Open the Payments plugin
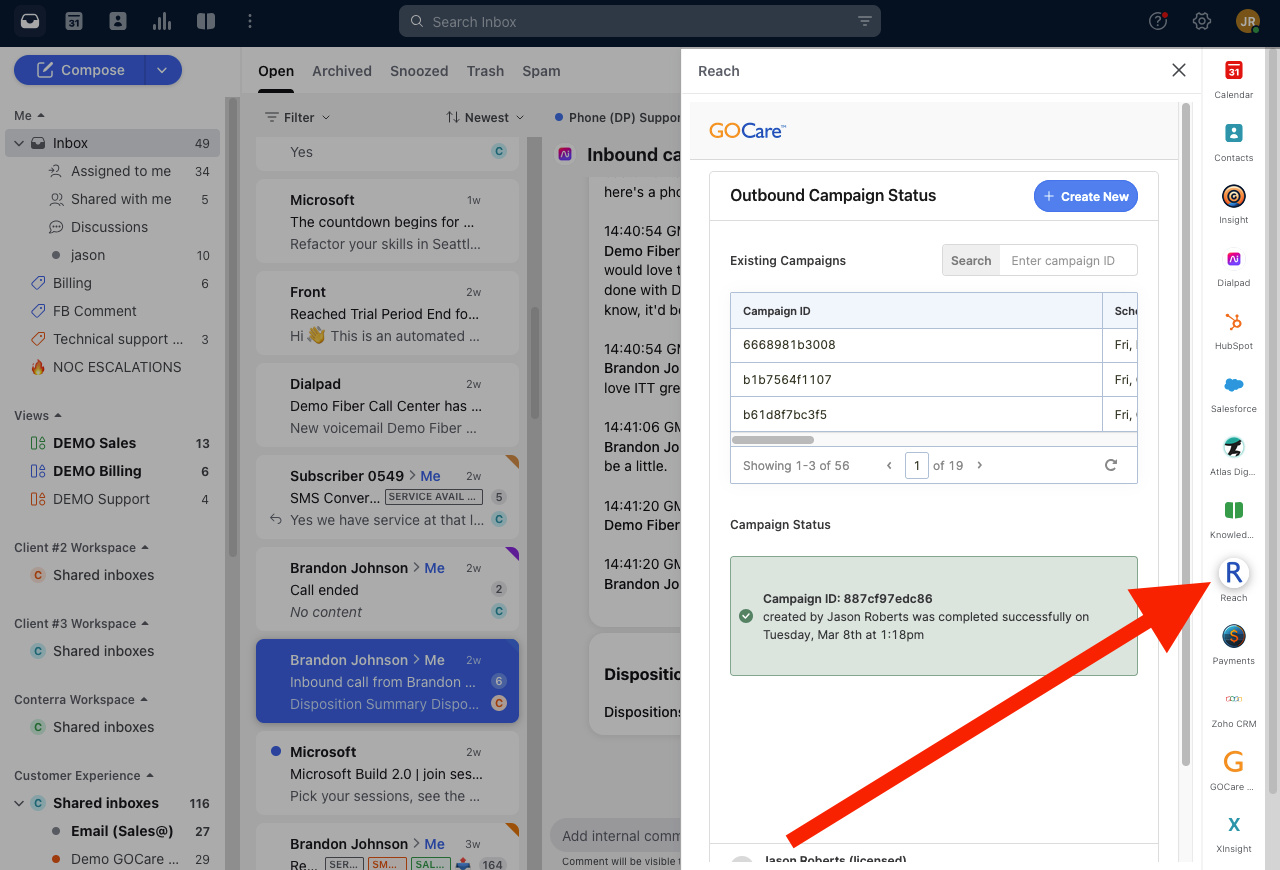Image resolution: width=1280 pixels, height=870 pixels. [x=1233, y=645]
